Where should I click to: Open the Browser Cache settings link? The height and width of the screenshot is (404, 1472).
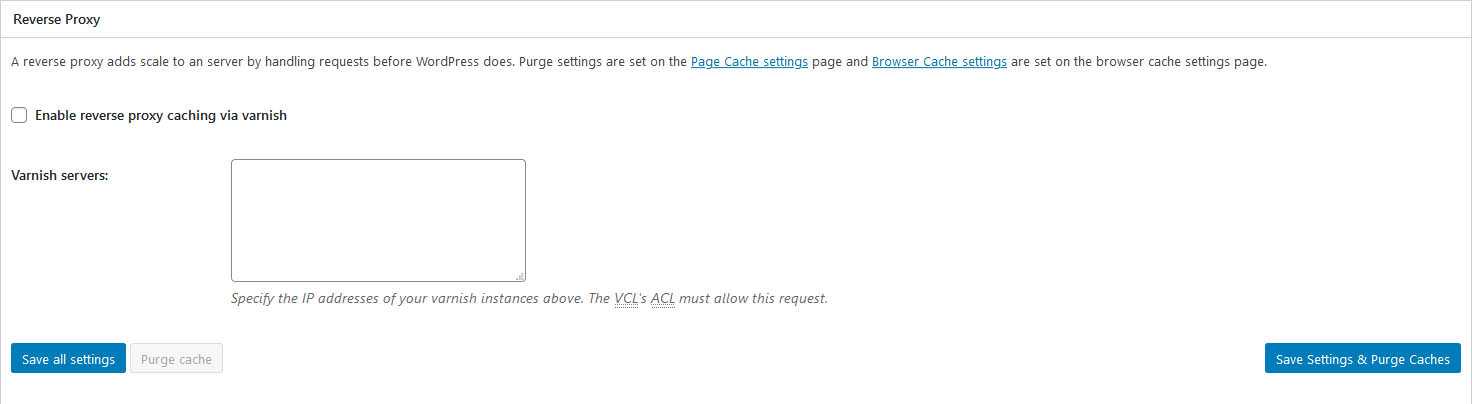(939, 61)
